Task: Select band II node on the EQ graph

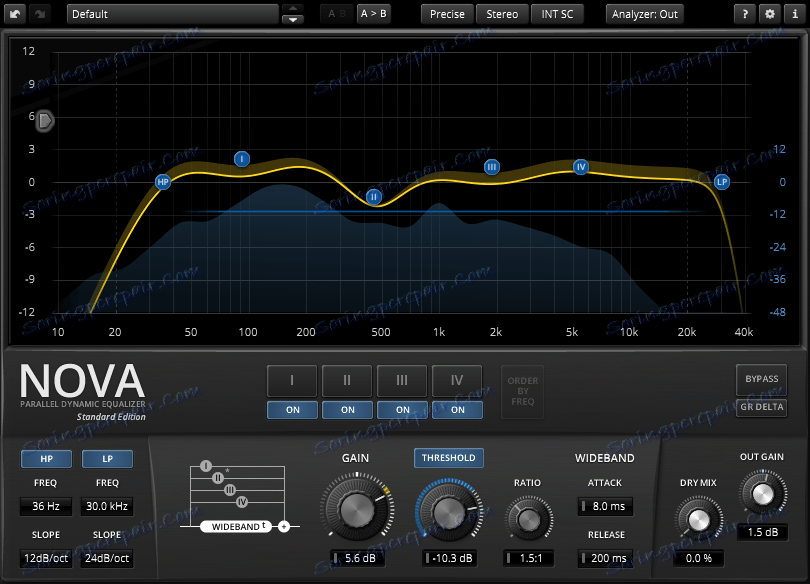Action: coord(373,197)
